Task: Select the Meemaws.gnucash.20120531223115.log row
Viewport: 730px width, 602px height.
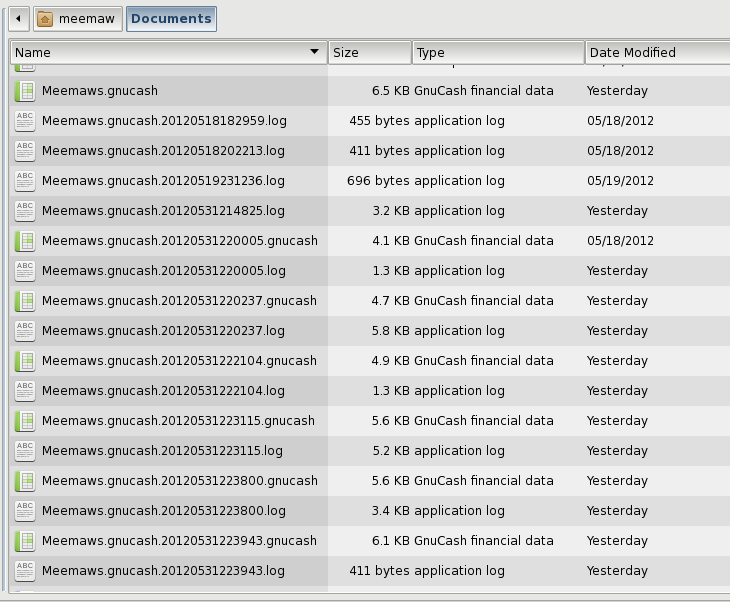Action: 370,451
